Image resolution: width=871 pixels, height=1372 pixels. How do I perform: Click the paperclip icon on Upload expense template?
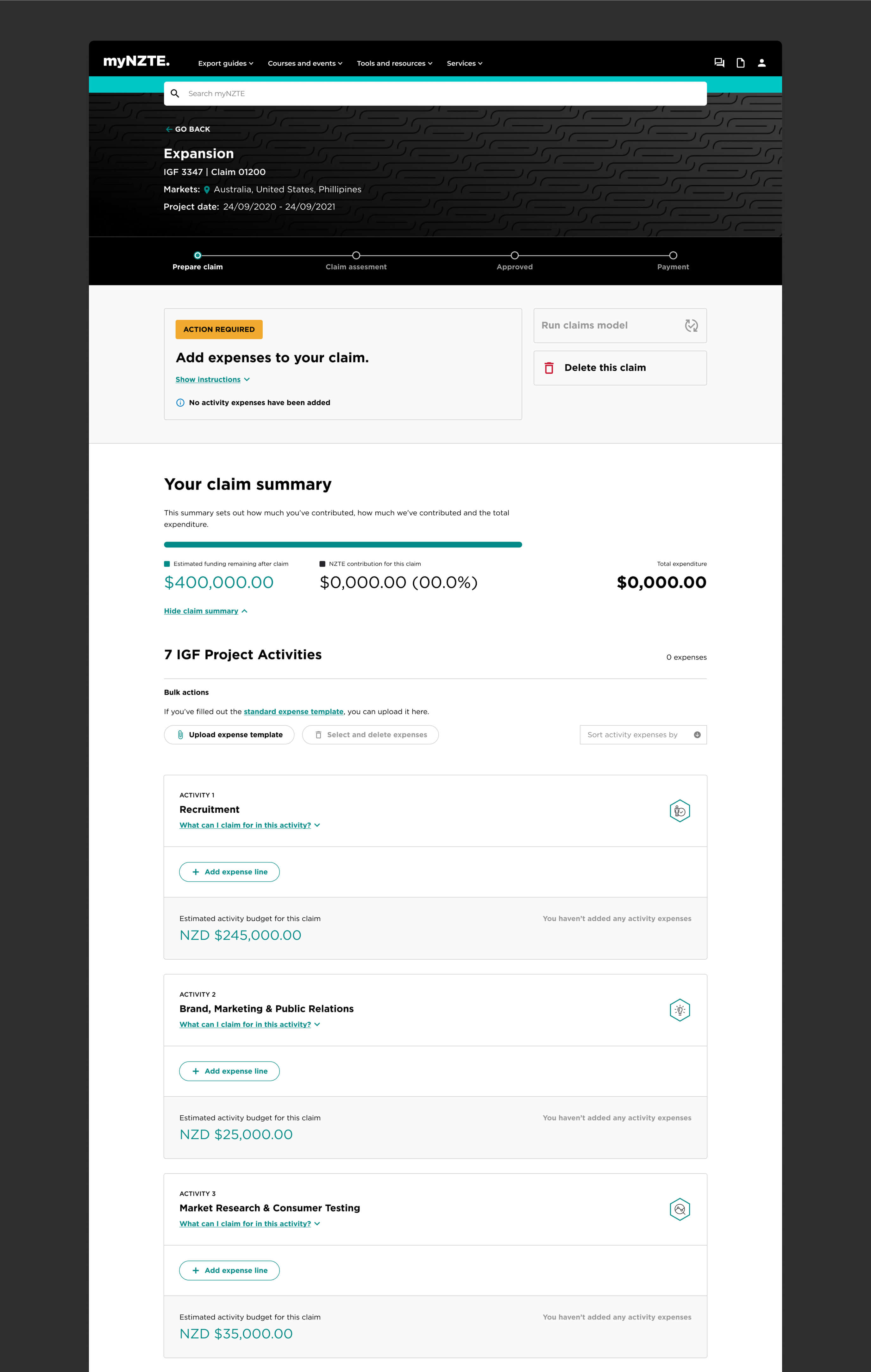[x=181, y=735]
